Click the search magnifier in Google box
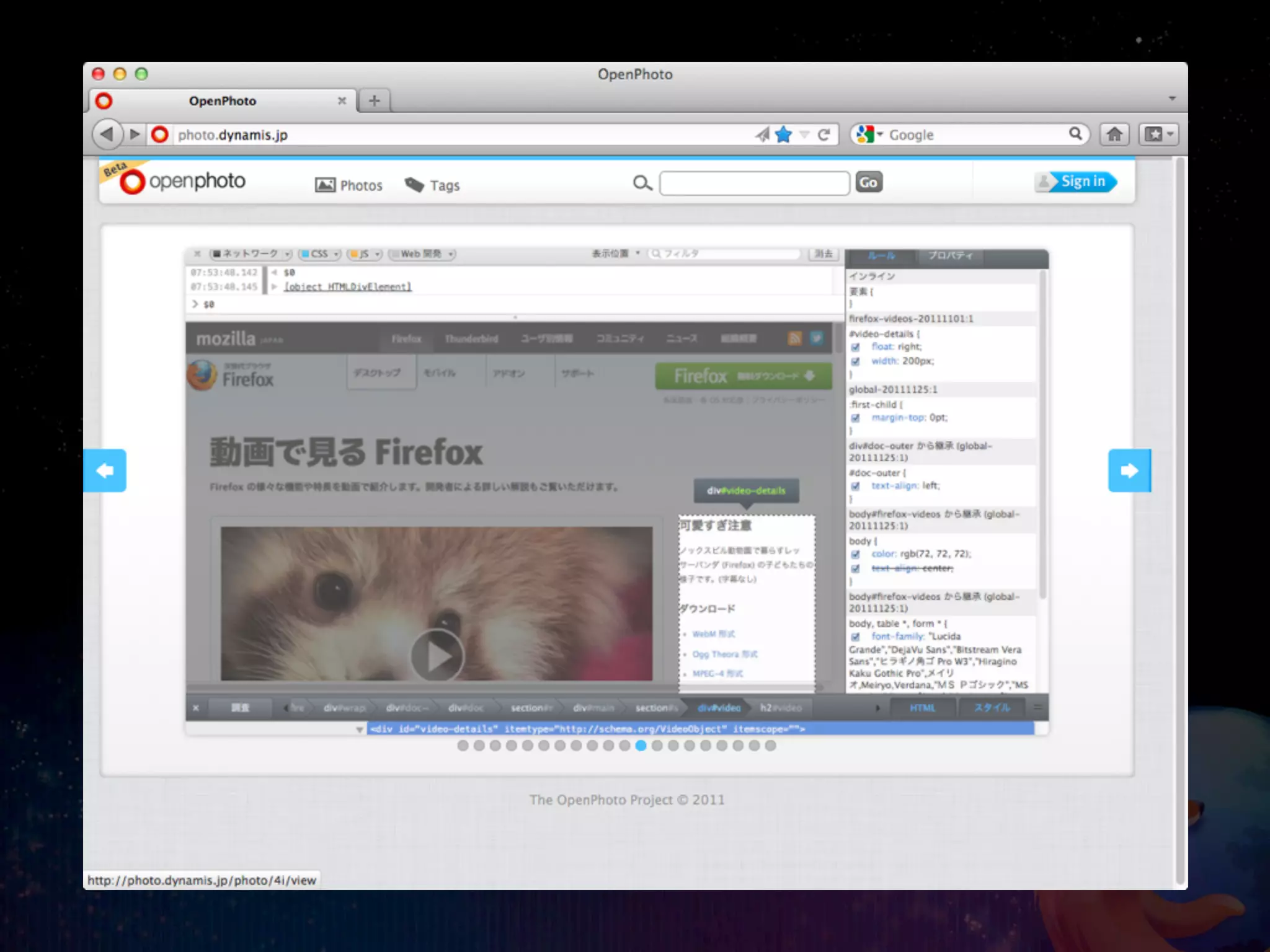 pyautogui.click(x=1075, y=134)
